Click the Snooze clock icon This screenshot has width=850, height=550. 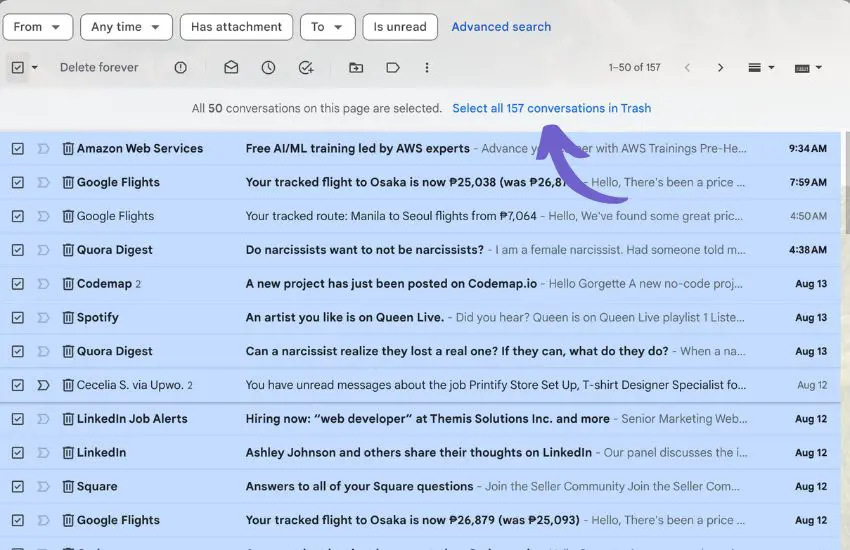pyautogui.click(x=268, y=67)
